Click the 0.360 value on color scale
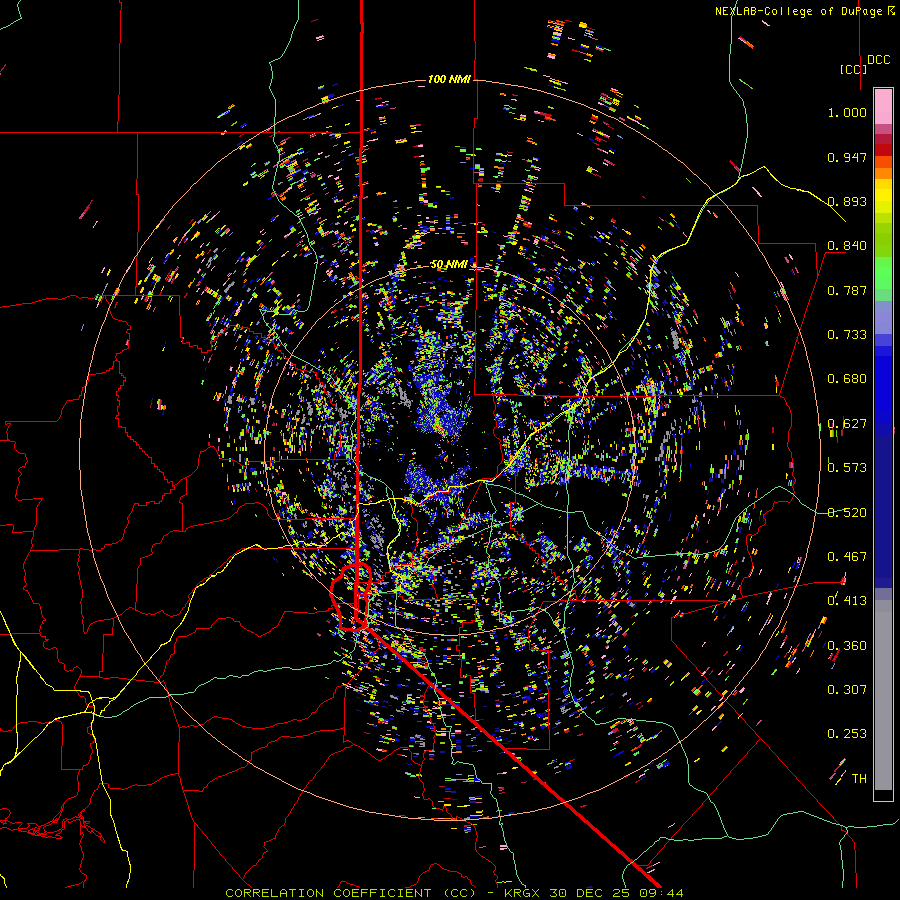900x900 pixels. click(x=847, y=646)
